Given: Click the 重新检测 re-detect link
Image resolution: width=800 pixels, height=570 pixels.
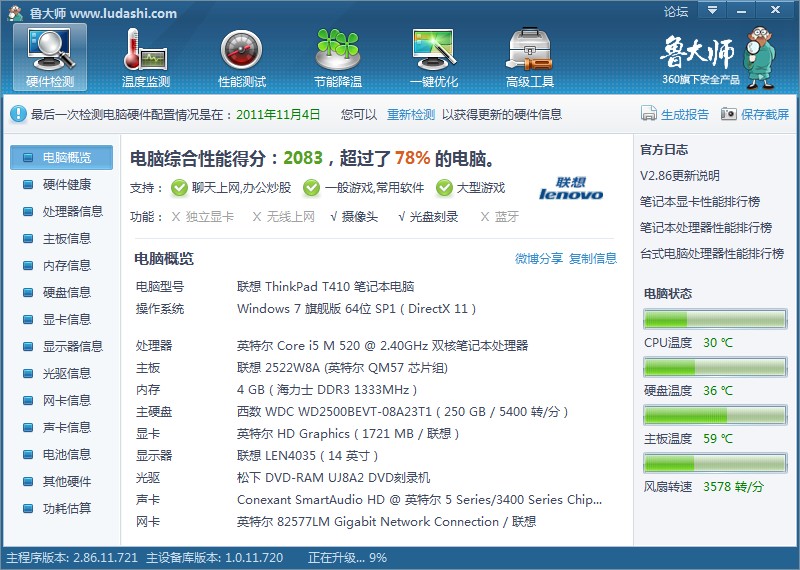Looking at the screenshot, I should click(x=411, y=115).
